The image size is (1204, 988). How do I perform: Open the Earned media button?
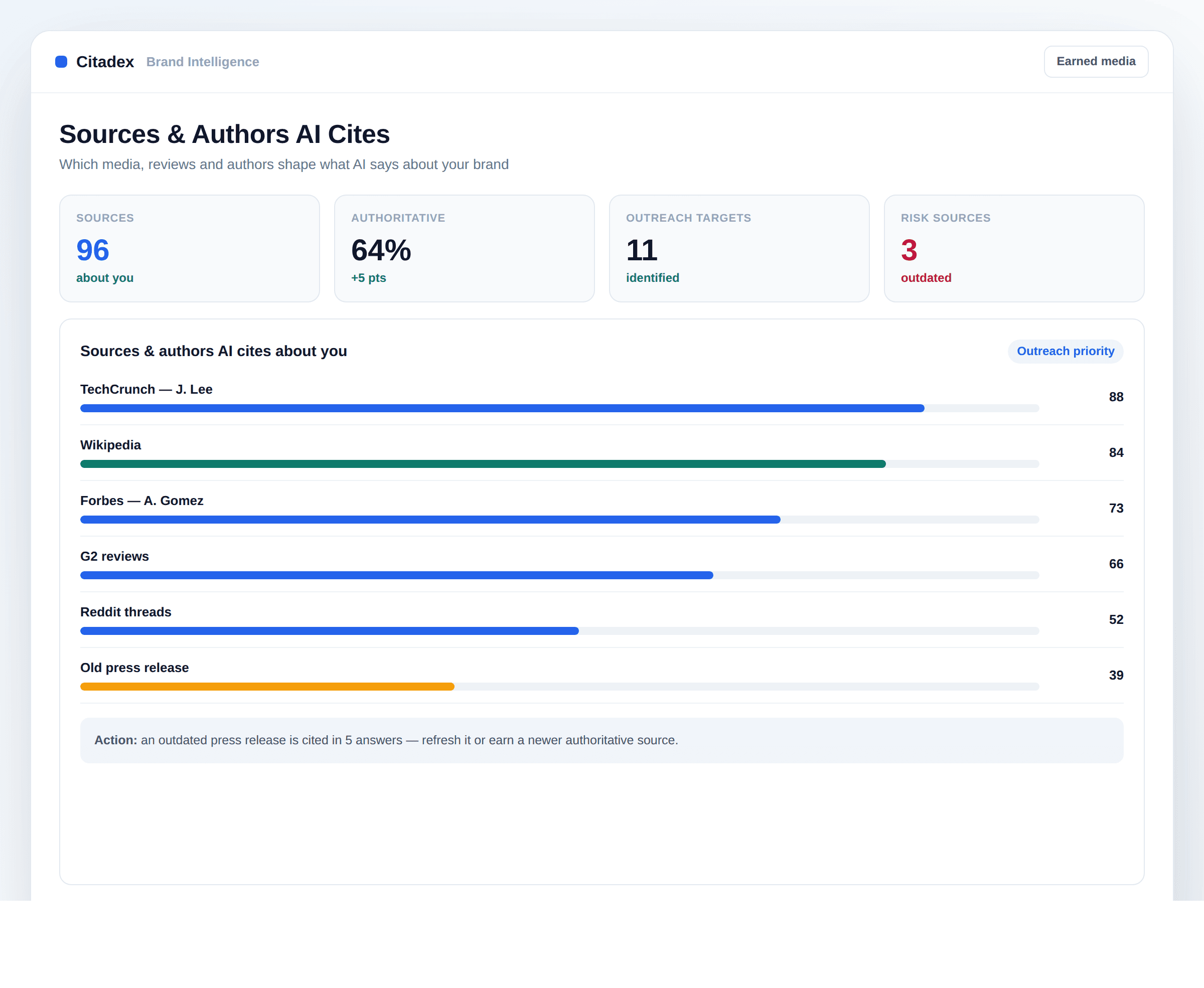(x=1096, y=62)
